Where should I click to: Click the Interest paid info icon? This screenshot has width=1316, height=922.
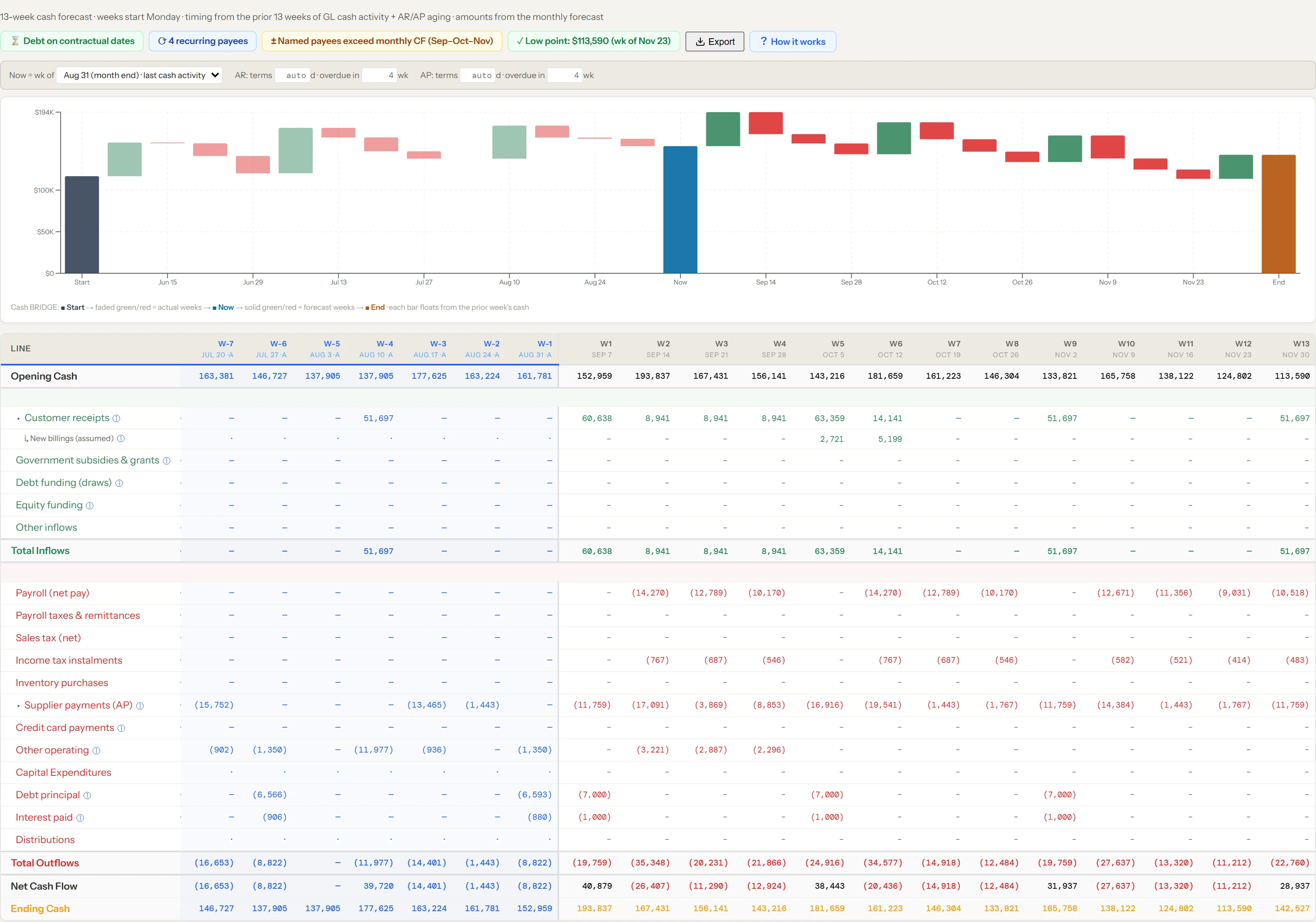[x=80, y=818]
